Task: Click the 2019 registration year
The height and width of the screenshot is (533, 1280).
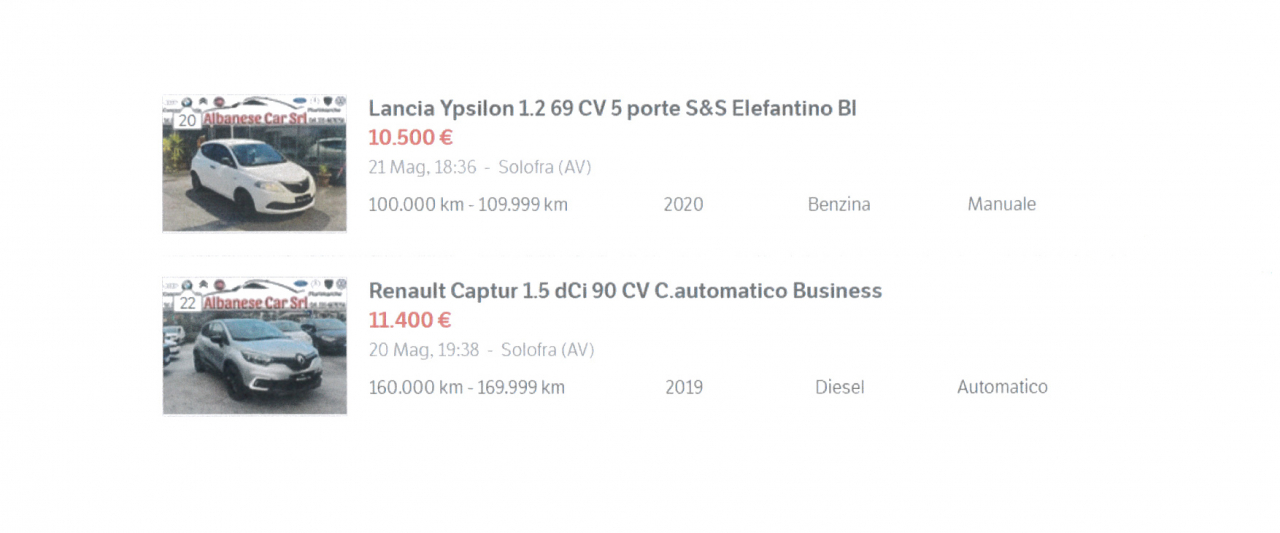Action: point(684,387)
